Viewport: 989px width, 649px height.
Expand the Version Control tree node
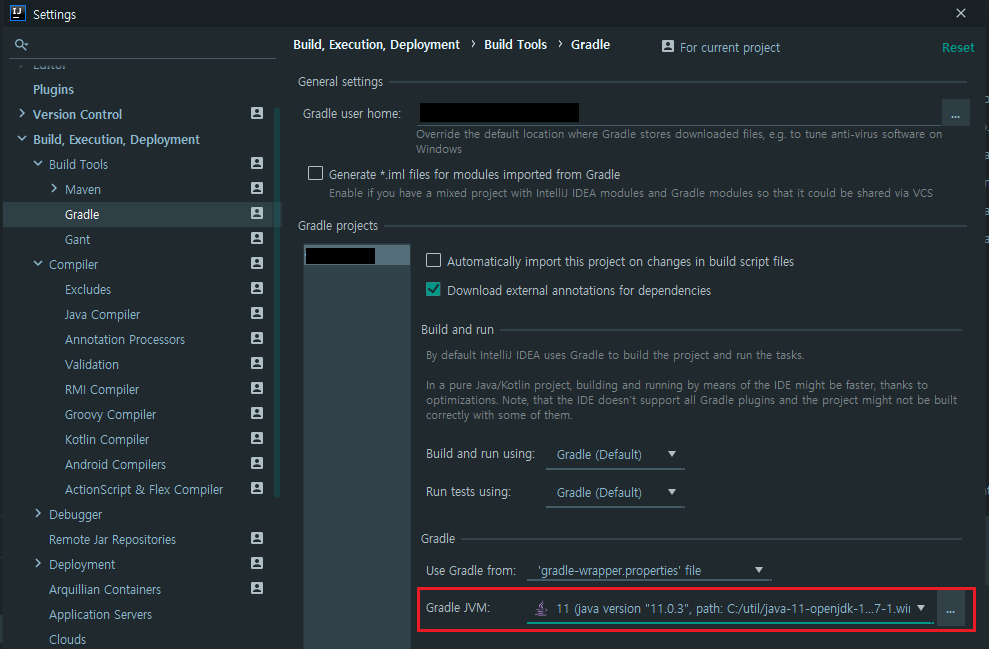[22, 114]
